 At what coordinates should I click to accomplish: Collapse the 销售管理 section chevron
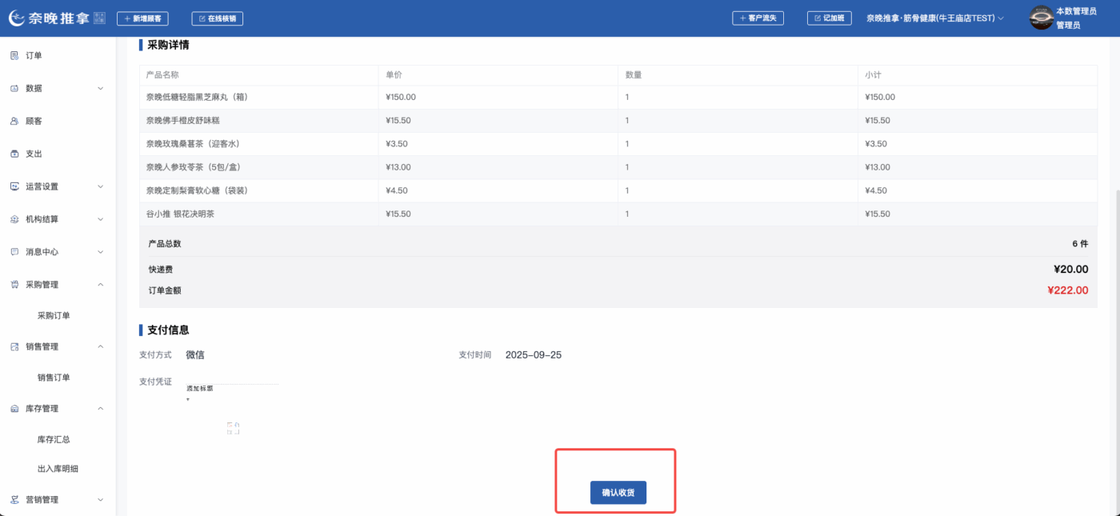[x=100, y=347]
